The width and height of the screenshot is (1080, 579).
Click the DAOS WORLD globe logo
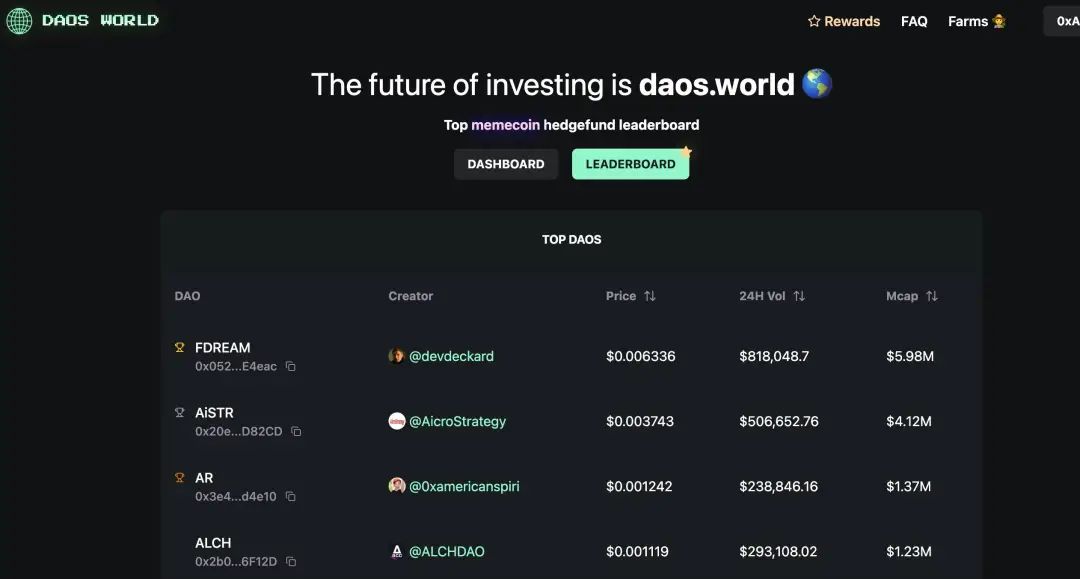19,21
